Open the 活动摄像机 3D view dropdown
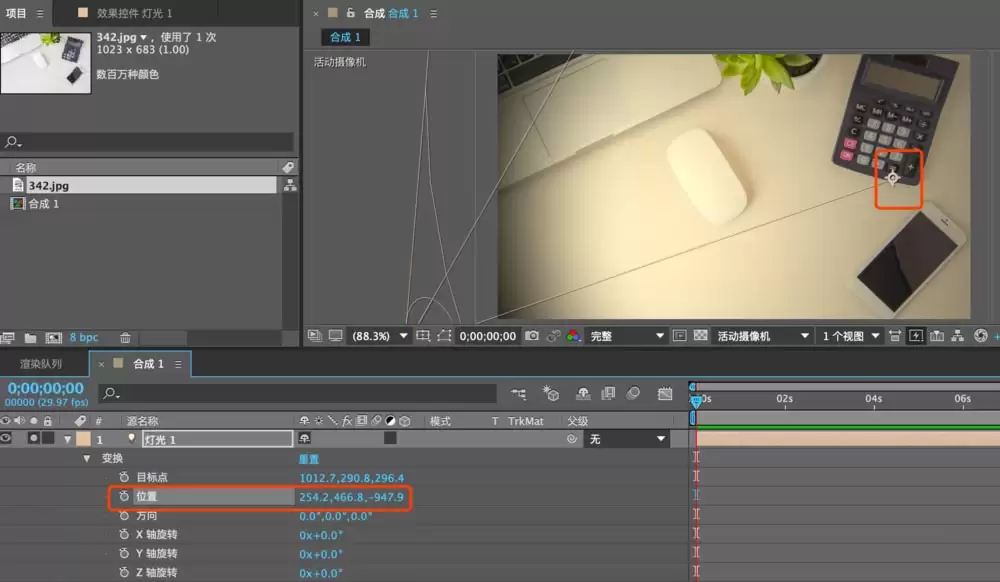Viewport: 1000px width, 582px height. (x=762, y=336)
